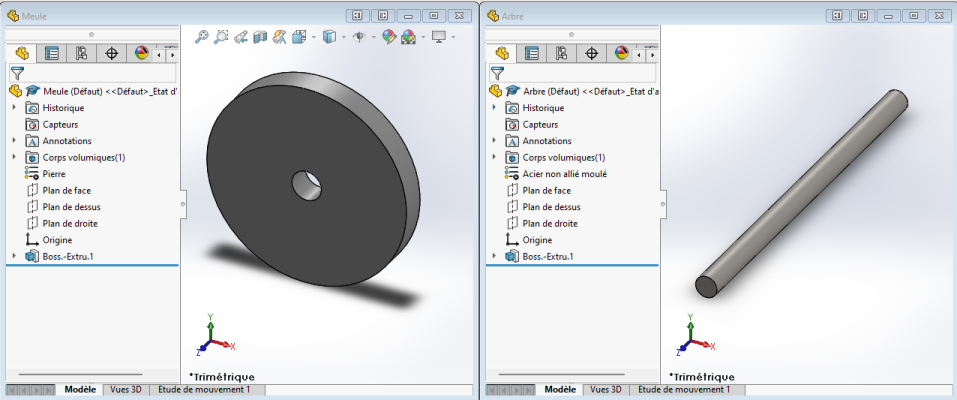Screen dimensions: 957x400
Task: Click the filter field in Meule tree
Action: [93, 73]
